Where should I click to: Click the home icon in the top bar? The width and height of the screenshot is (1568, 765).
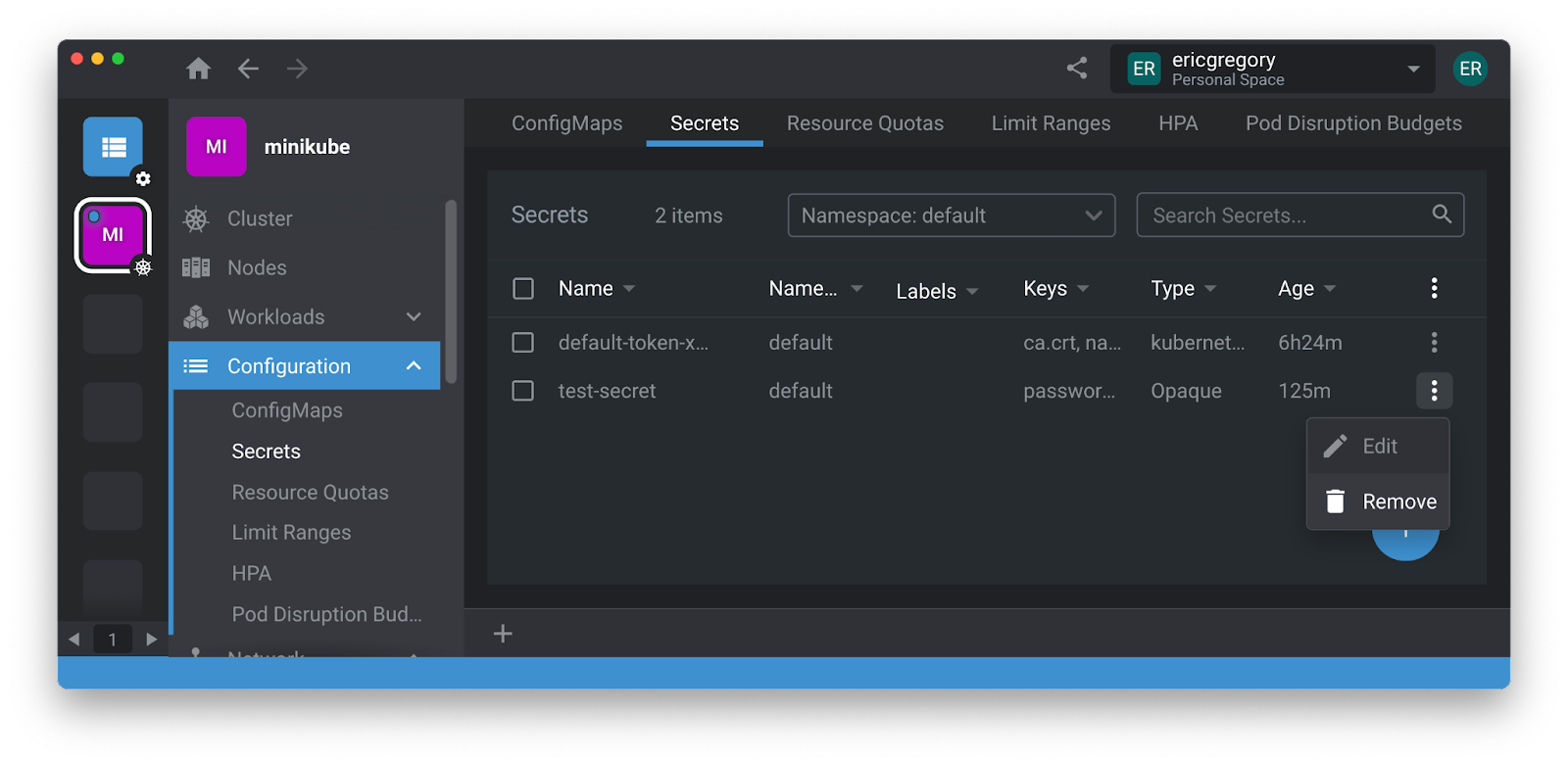pos(199,69)
